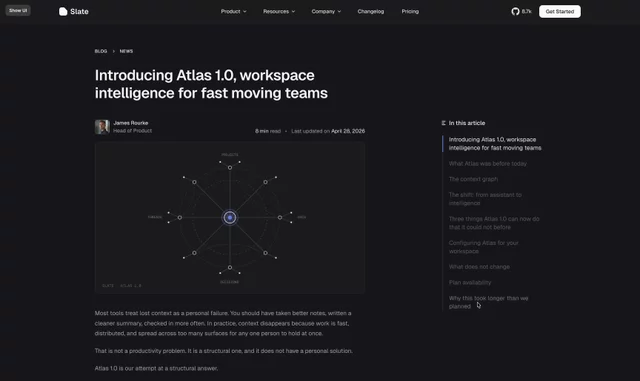Click the Atlas 1.0 hero diagram image

point(230,218)
